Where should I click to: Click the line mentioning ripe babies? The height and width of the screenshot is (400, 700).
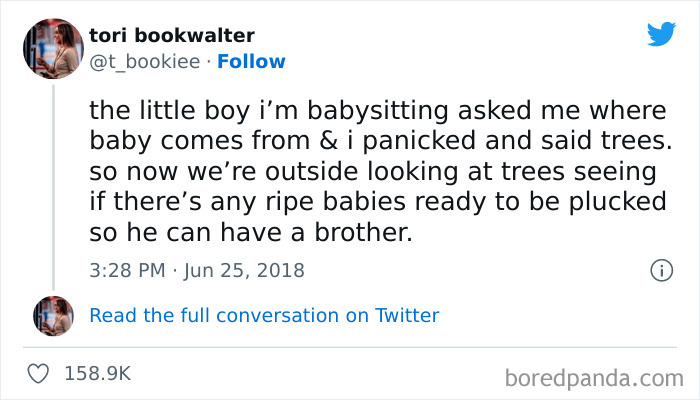[x=377, y=199]
